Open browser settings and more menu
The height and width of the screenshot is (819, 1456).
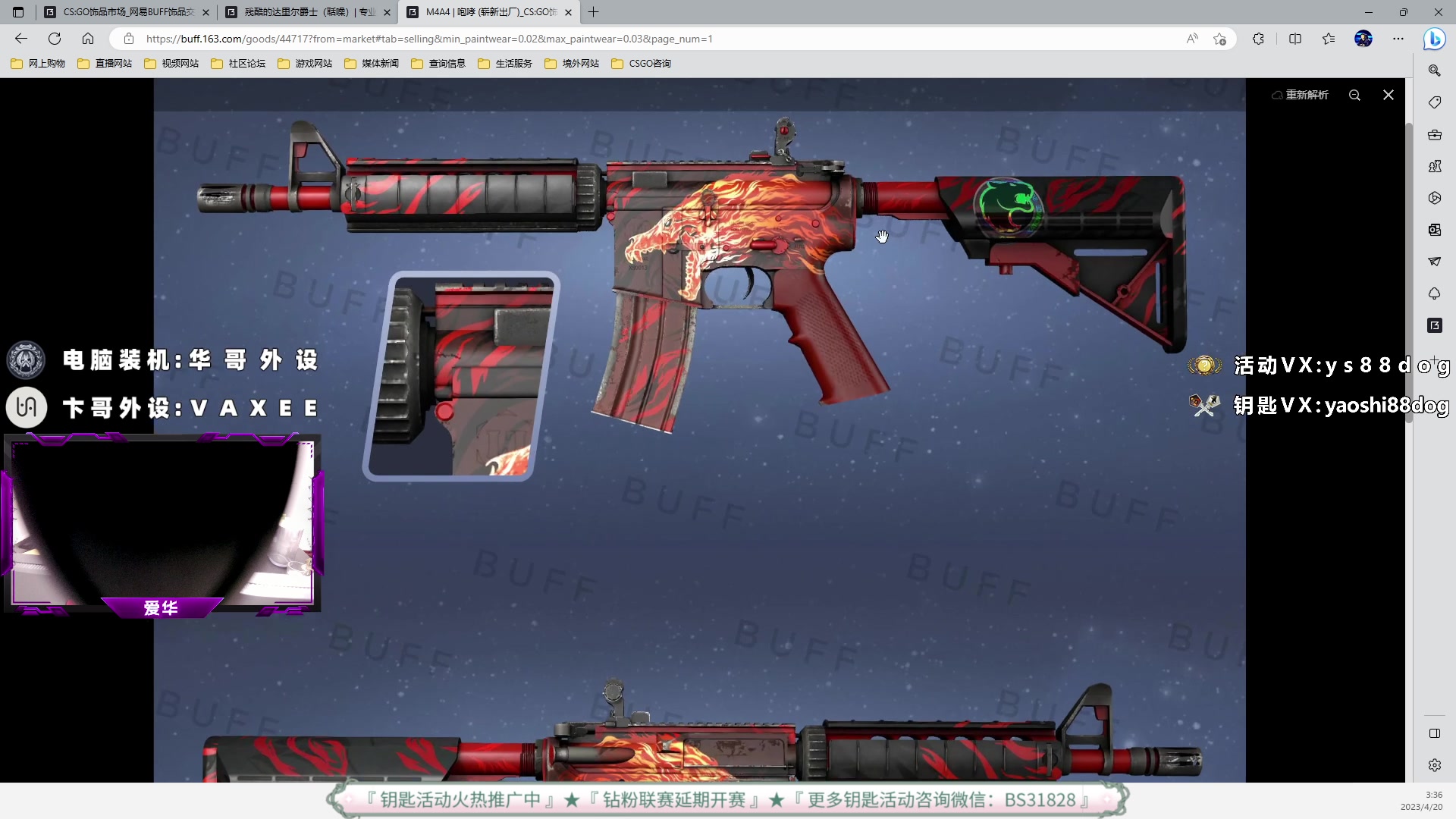coord(1398,39)
